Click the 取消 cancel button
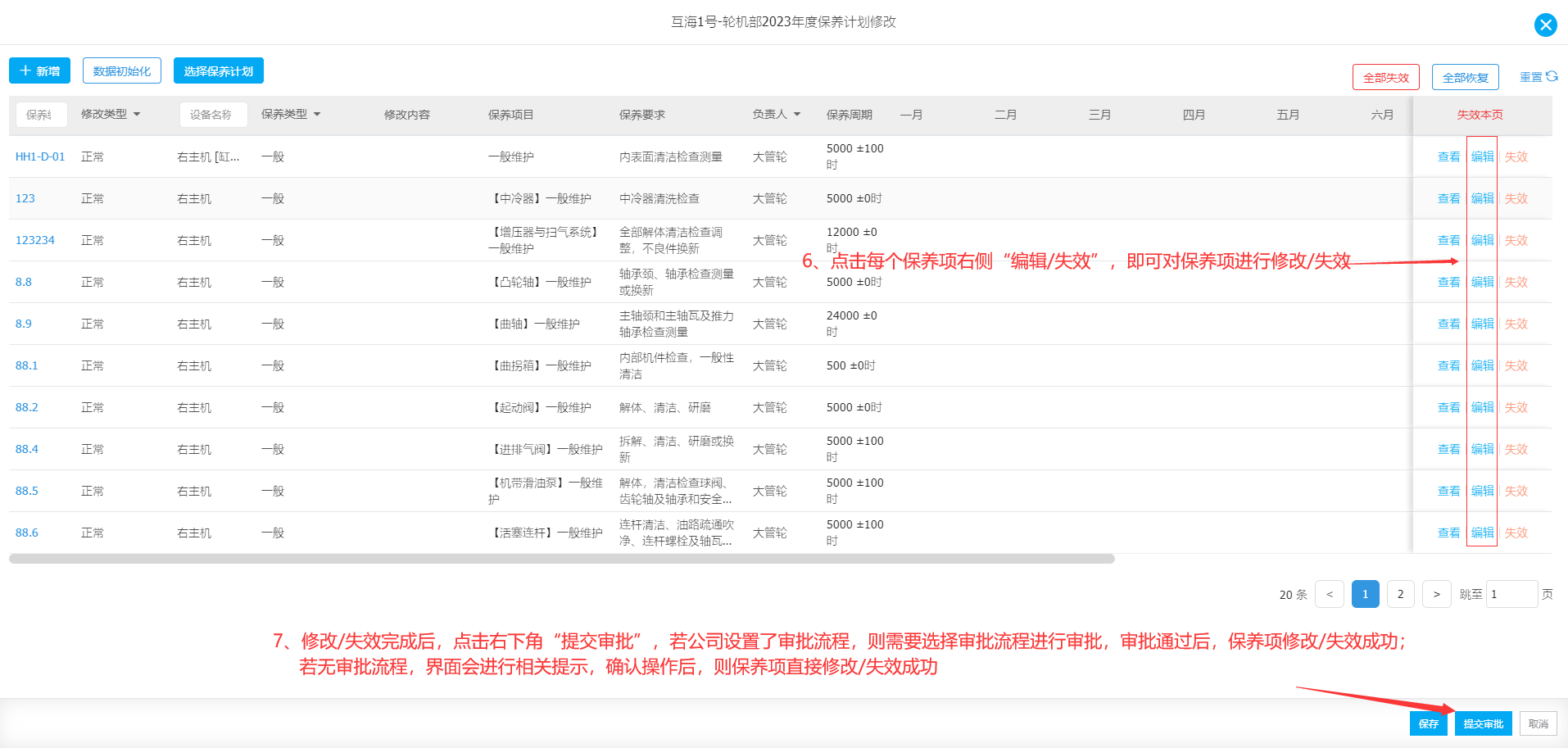The width and height of the screenshot is (1568, 748). (x=1539, y=723)
